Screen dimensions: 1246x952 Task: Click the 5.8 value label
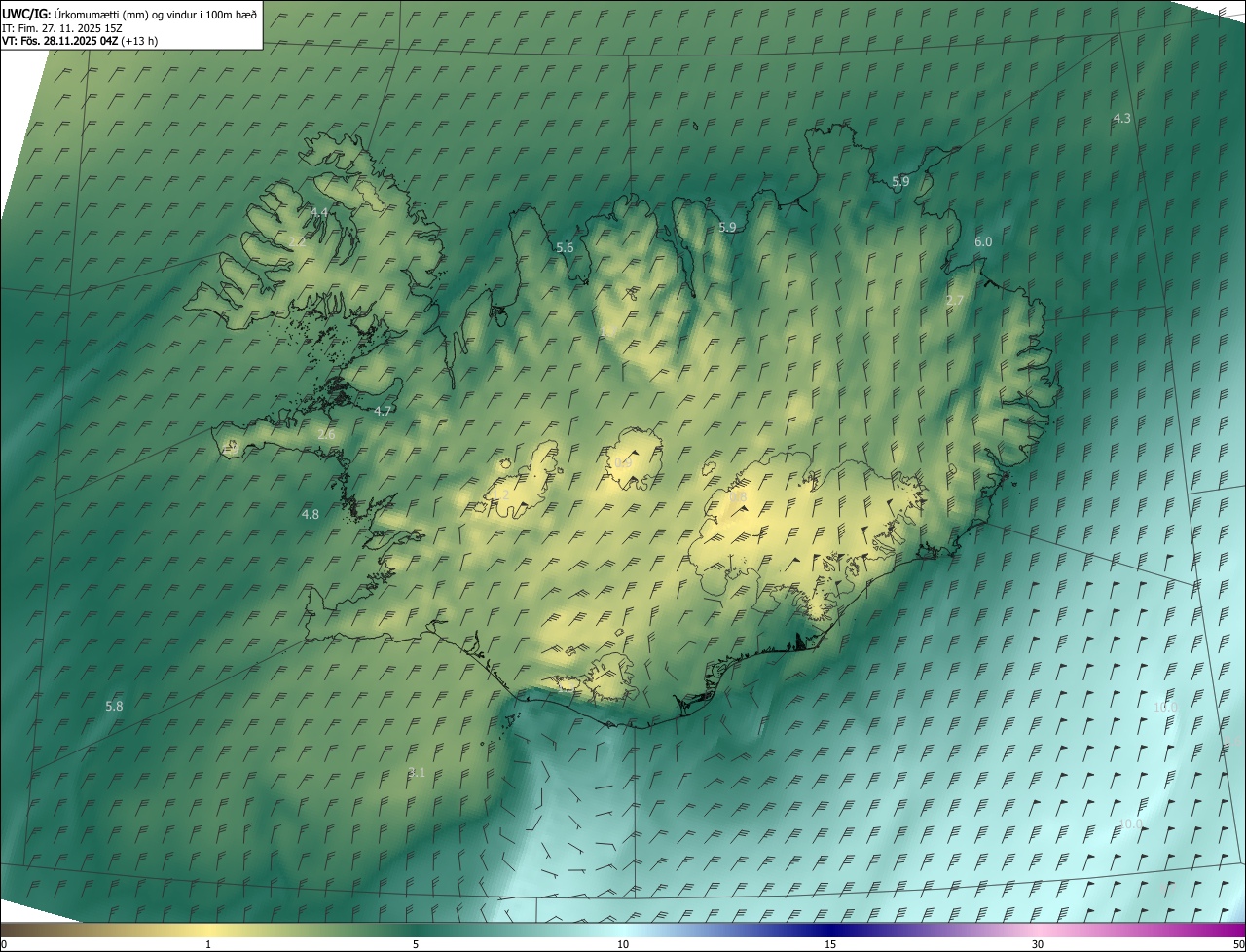[114, 706]
